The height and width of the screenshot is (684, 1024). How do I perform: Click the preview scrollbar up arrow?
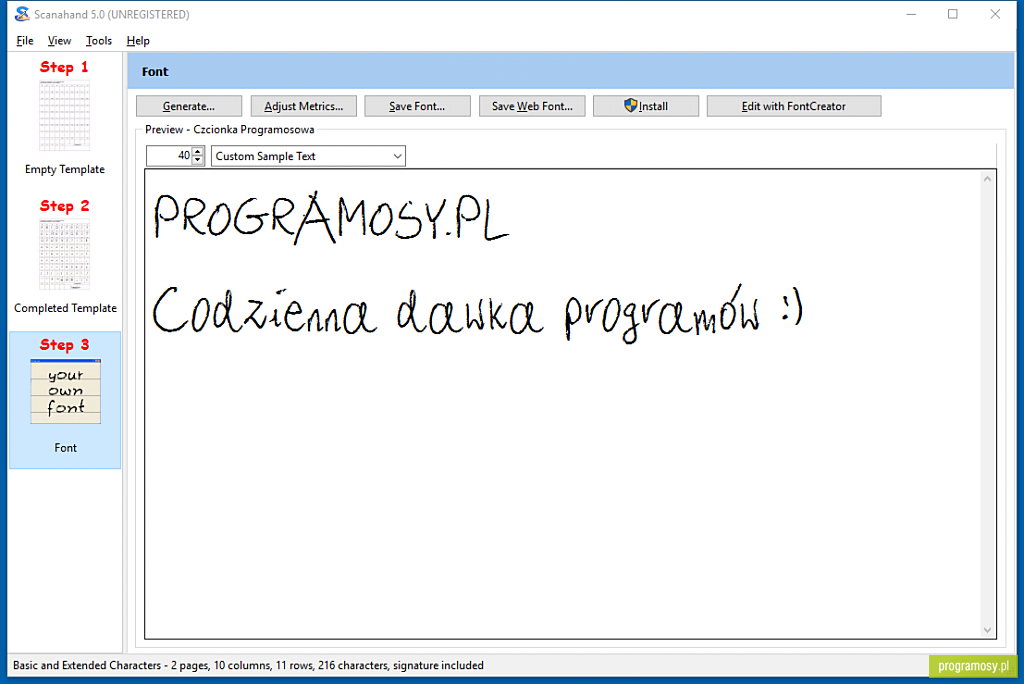(987, 178)
